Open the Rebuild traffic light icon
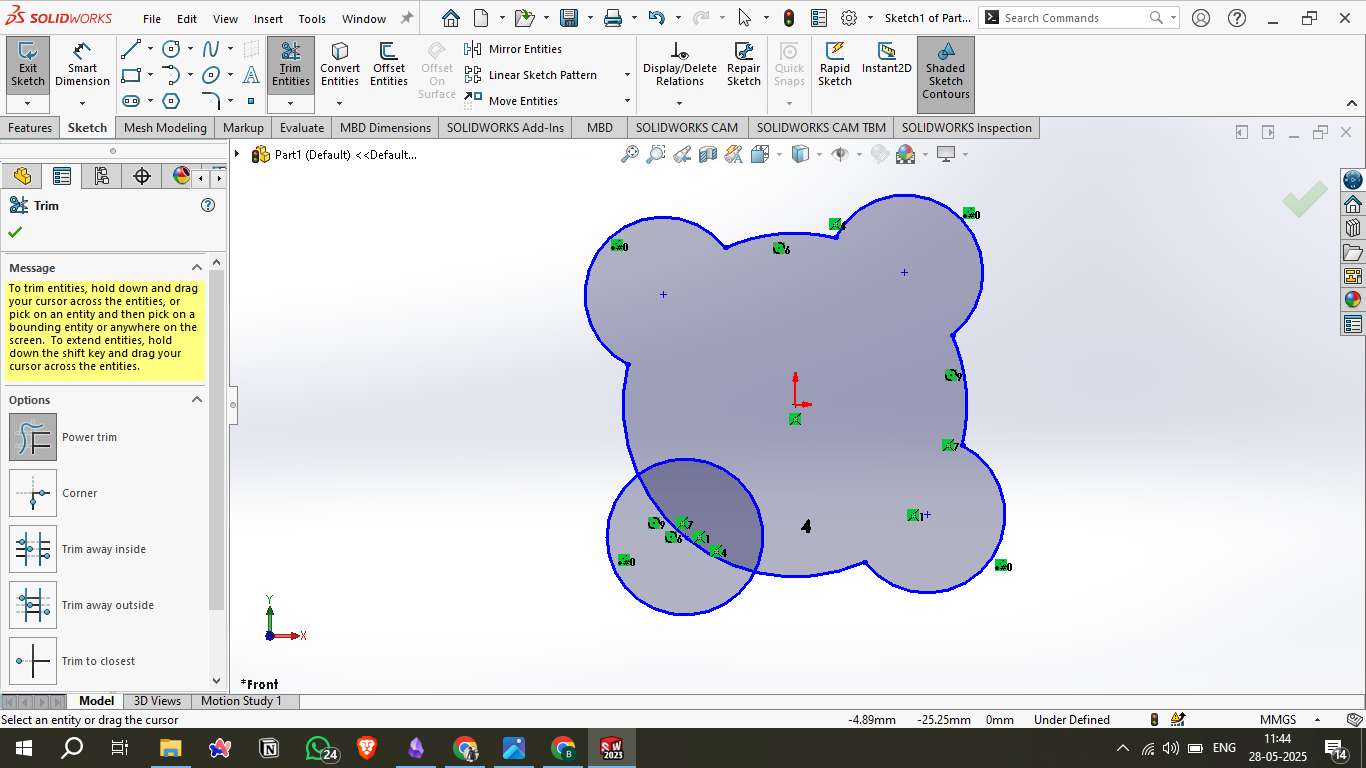Viewport: 1366px width, 768px height. pos(789,18)
